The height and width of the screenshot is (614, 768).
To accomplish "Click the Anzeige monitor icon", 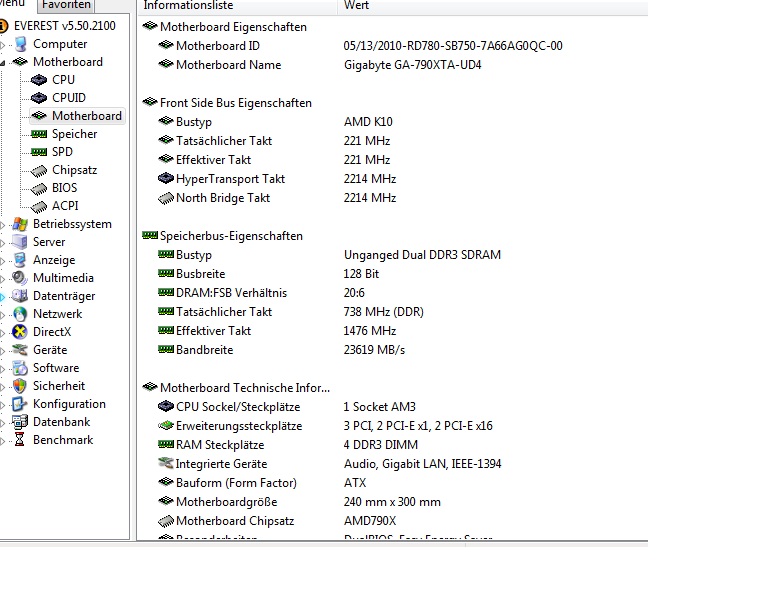I will click(20, 260).
